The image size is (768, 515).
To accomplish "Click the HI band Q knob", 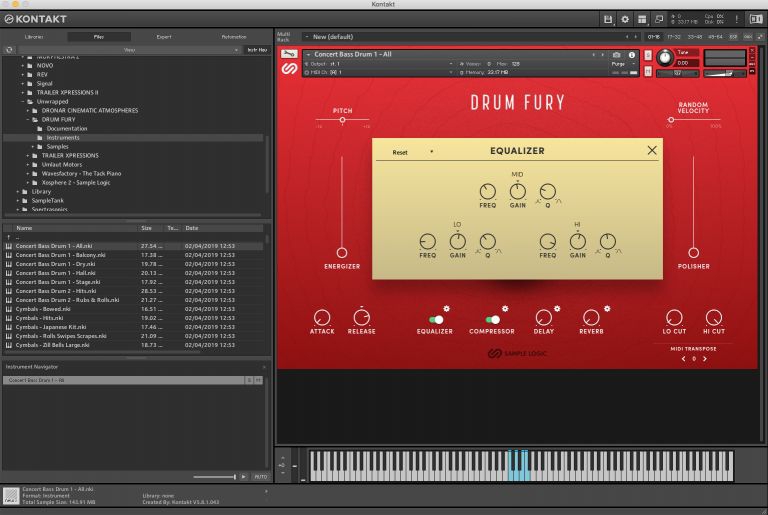I will 608,241.
